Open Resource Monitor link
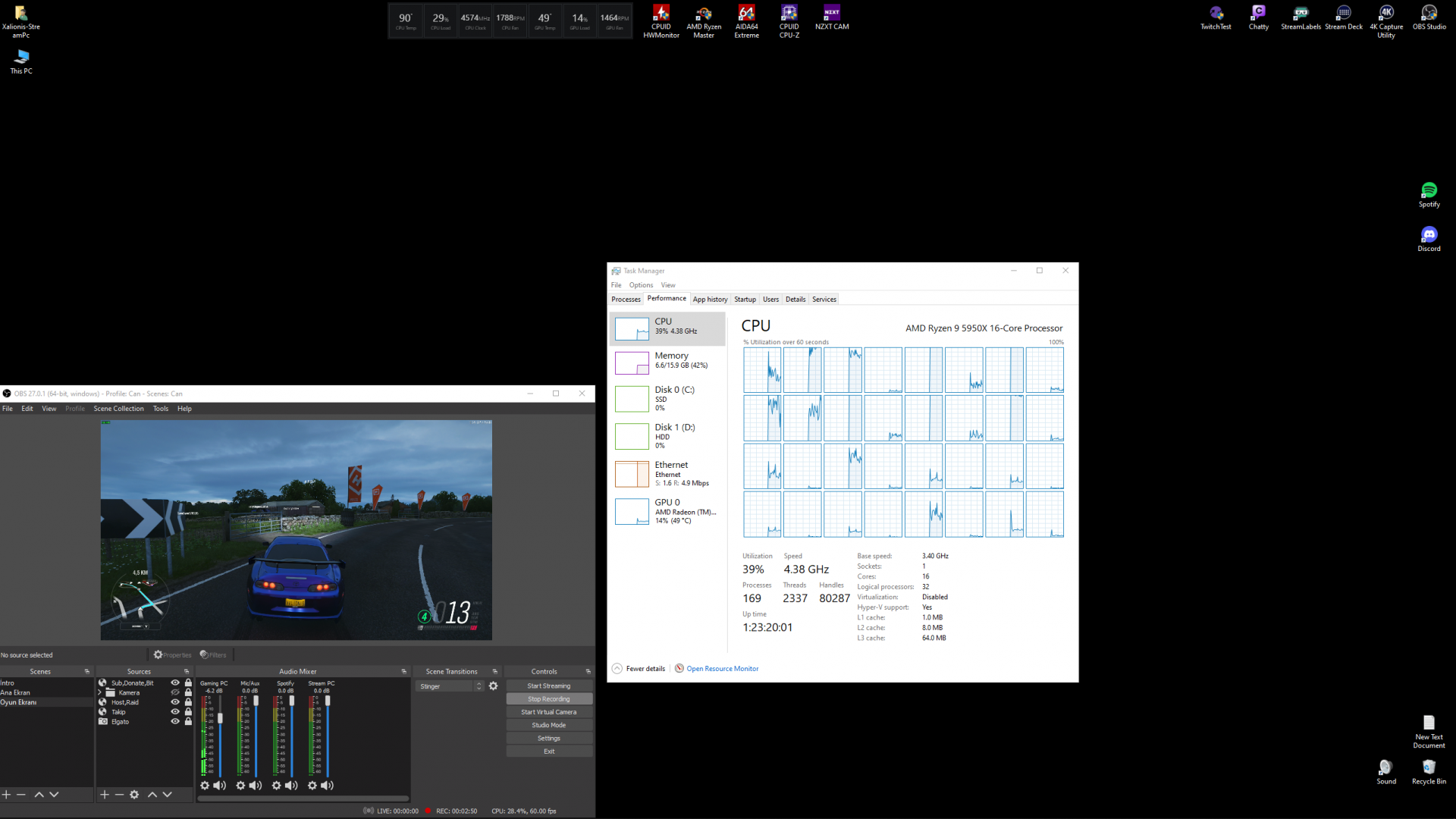 722,669
